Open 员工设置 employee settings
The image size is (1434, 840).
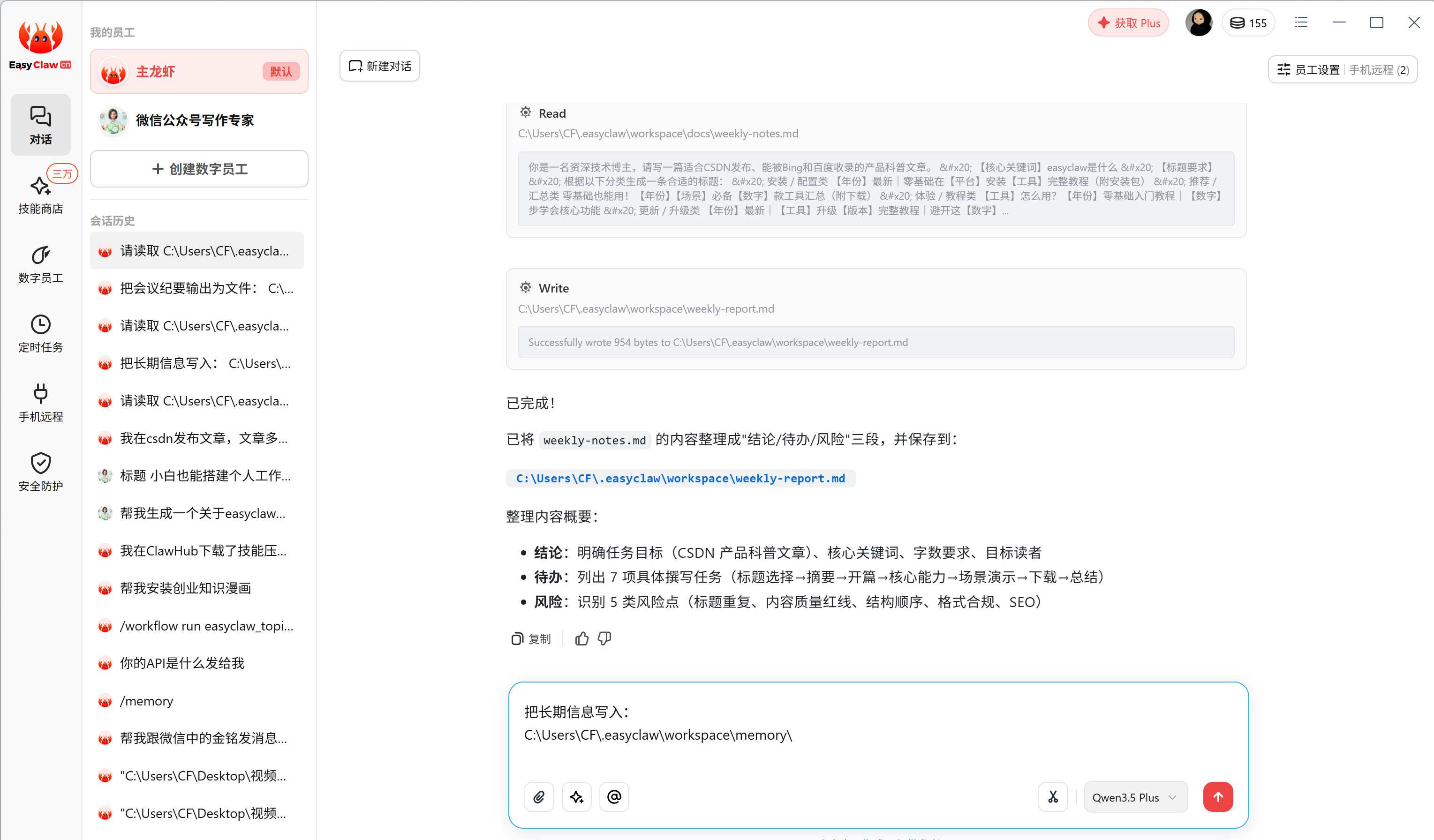1308,70
